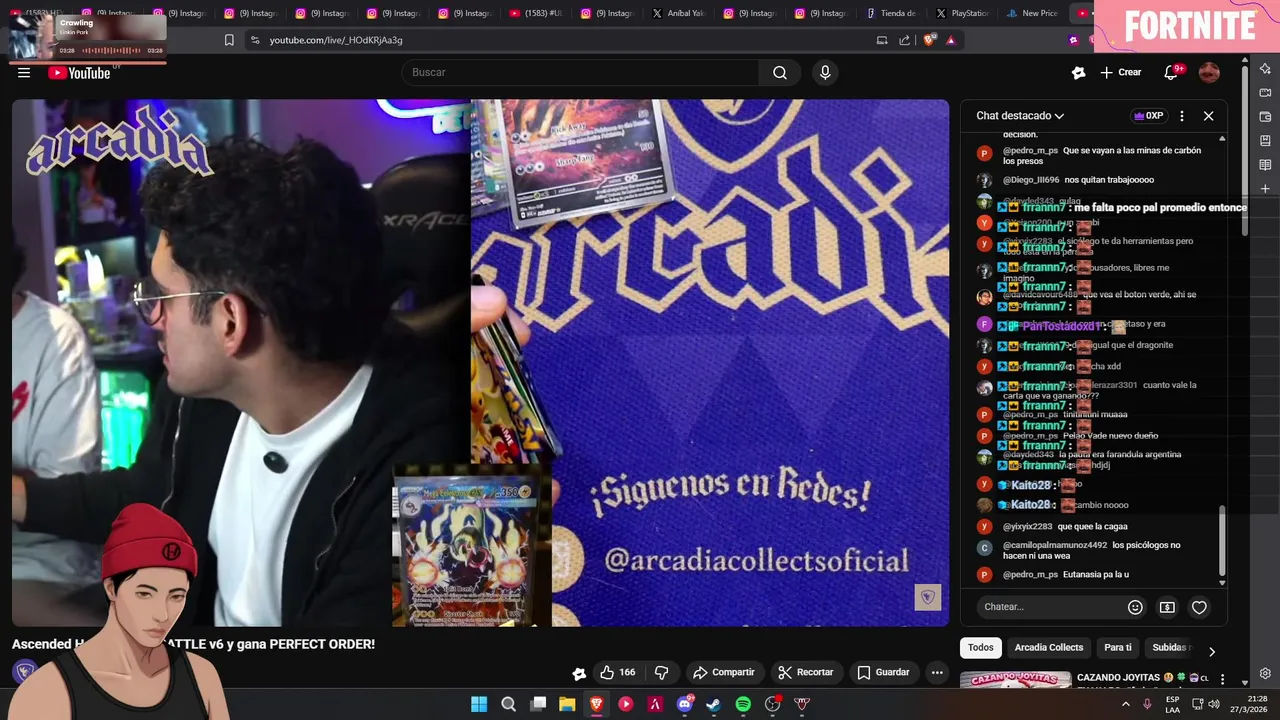Click the Brave Shields lion icon
This screenshot has width=1280, height=720.
(x=929, y=40)
